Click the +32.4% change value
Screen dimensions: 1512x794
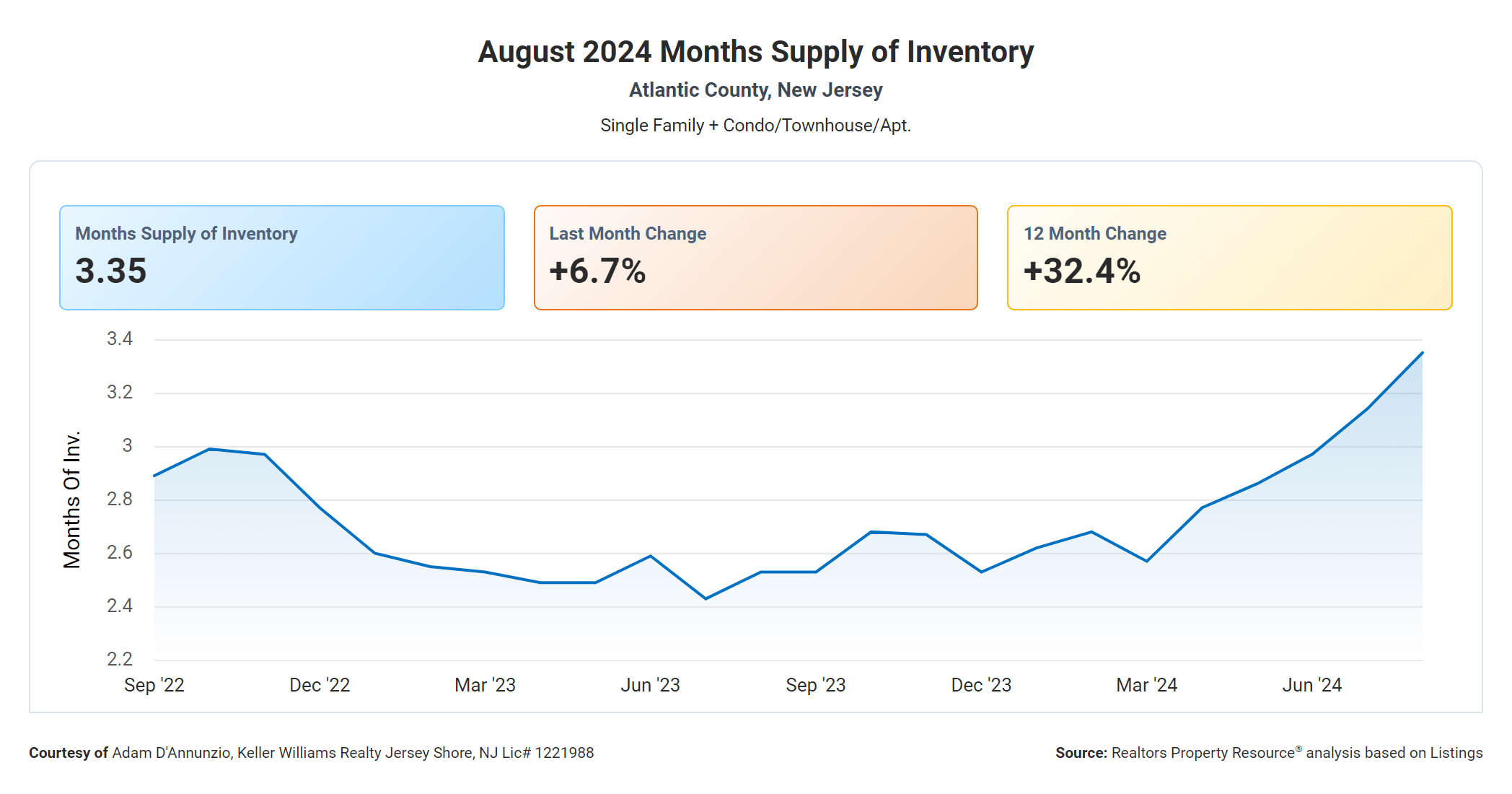coord(1082,271)
